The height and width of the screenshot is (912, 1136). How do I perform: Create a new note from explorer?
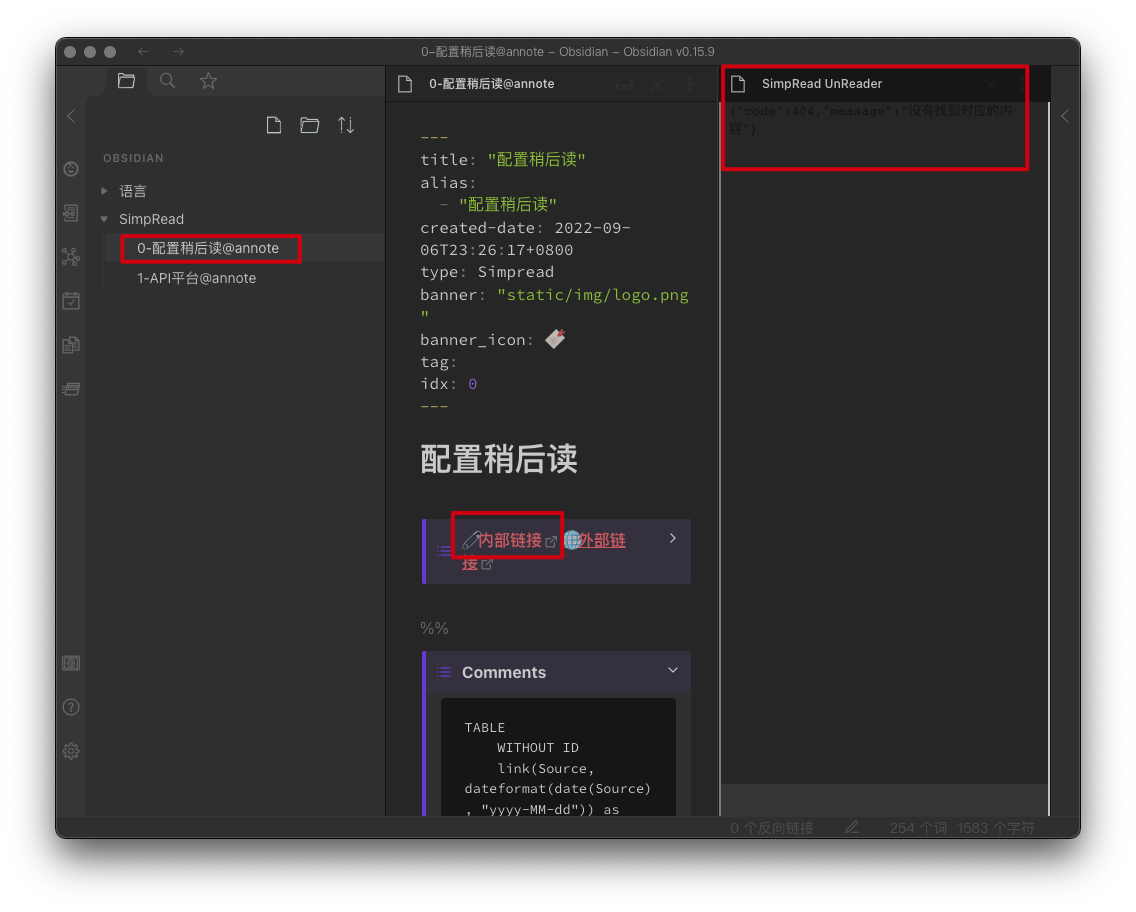(274, 125)
